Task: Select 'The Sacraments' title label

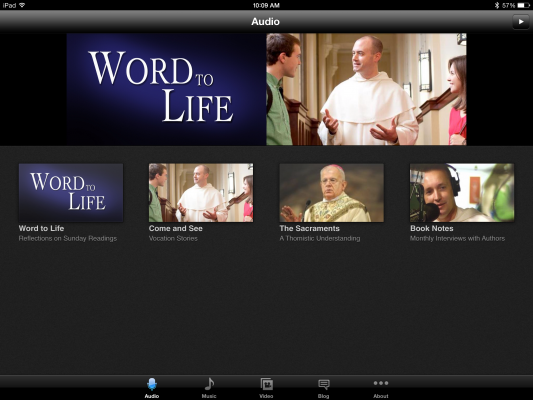Action: coord(310,228)
